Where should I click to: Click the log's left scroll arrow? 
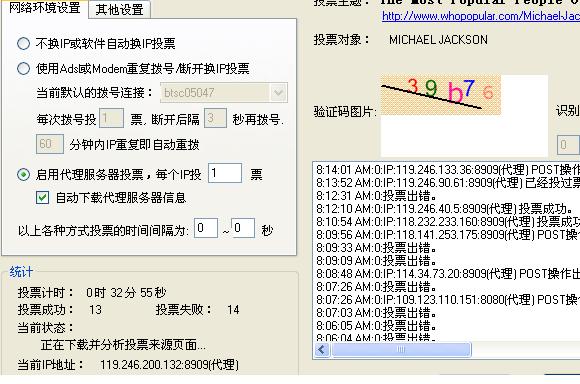coord(322,350)
